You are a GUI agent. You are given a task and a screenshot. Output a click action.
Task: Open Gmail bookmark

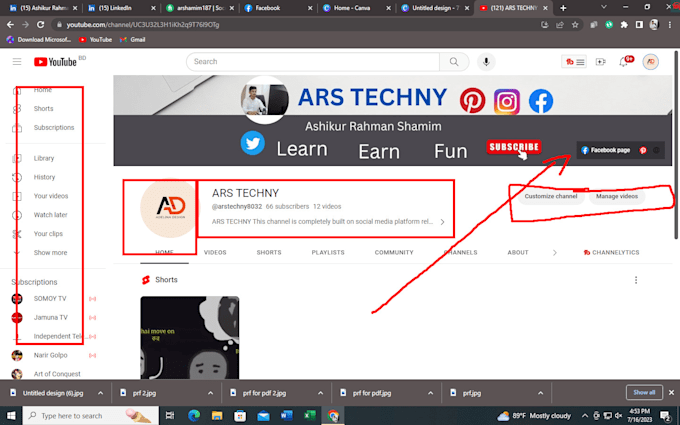[133, 39]
